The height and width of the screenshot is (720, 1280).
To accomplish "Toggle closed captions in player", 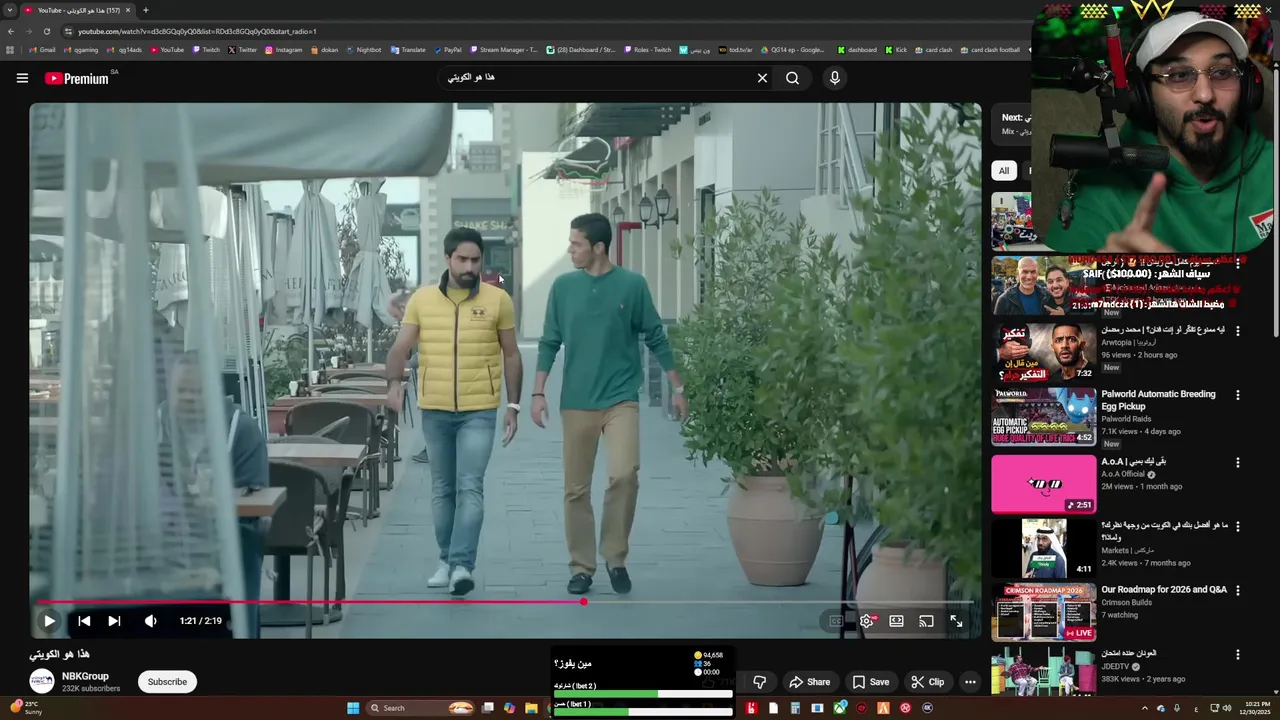I will point(836,621).
